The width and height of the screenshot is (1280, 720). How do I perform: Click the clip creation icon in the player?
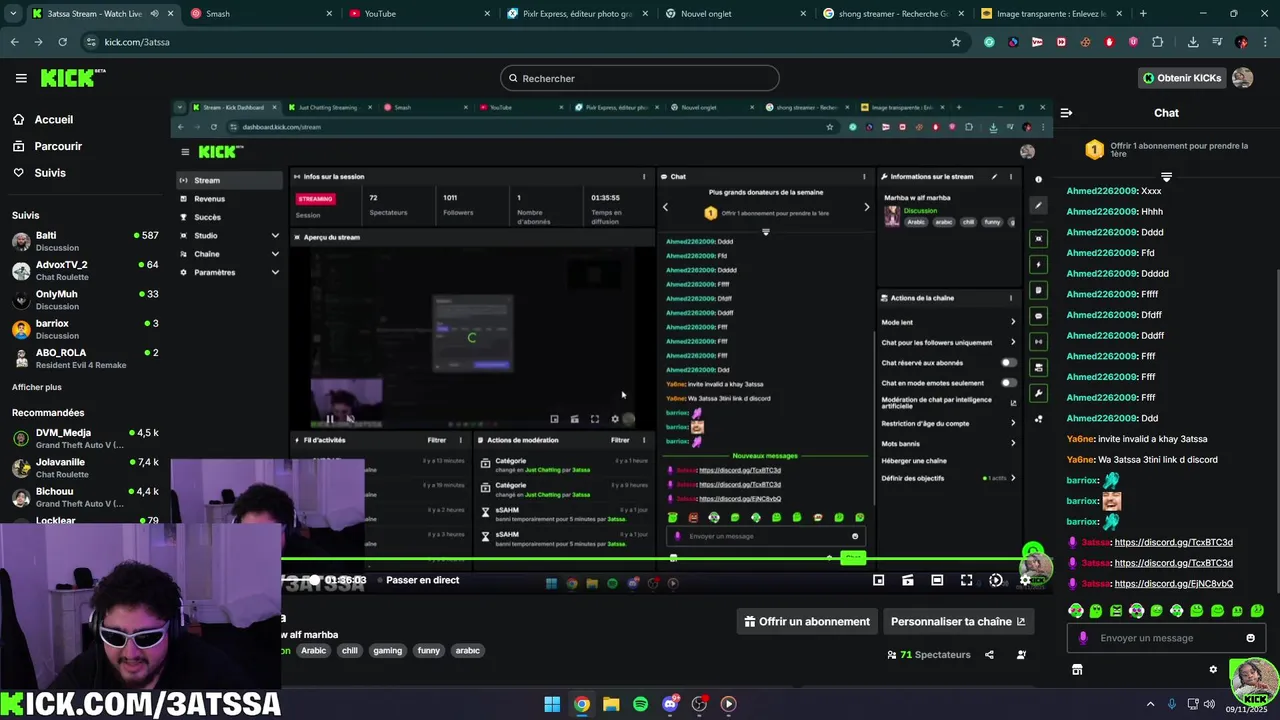907,580
